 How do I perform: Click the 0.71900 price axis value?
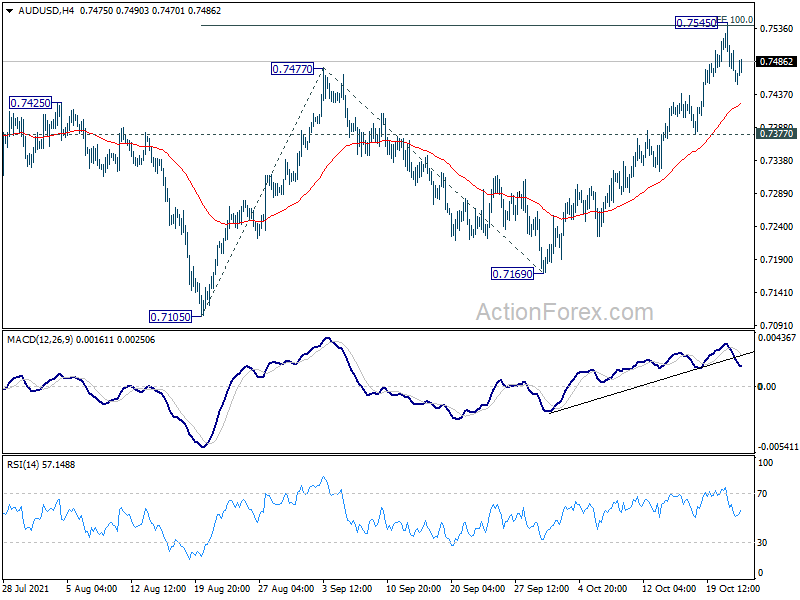tap(776, 260)
